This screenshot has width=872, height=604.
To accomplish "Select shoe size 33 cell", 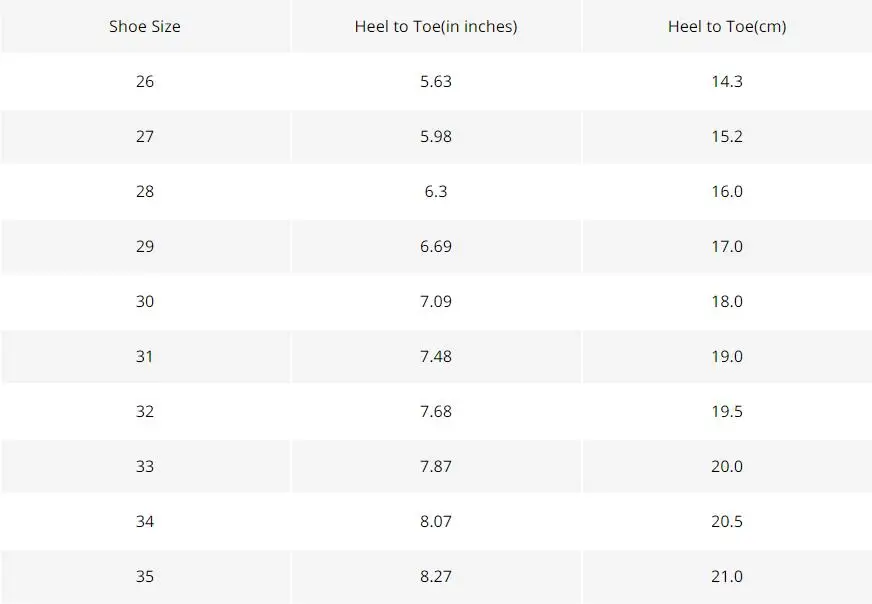I will click(x=145, y=466).
